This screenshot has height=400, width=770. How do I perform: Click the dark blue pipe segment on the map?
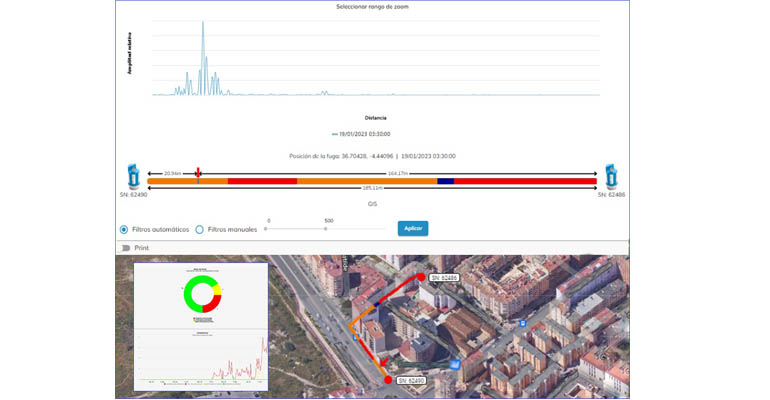pyautogui.click(x=377, y=305)
